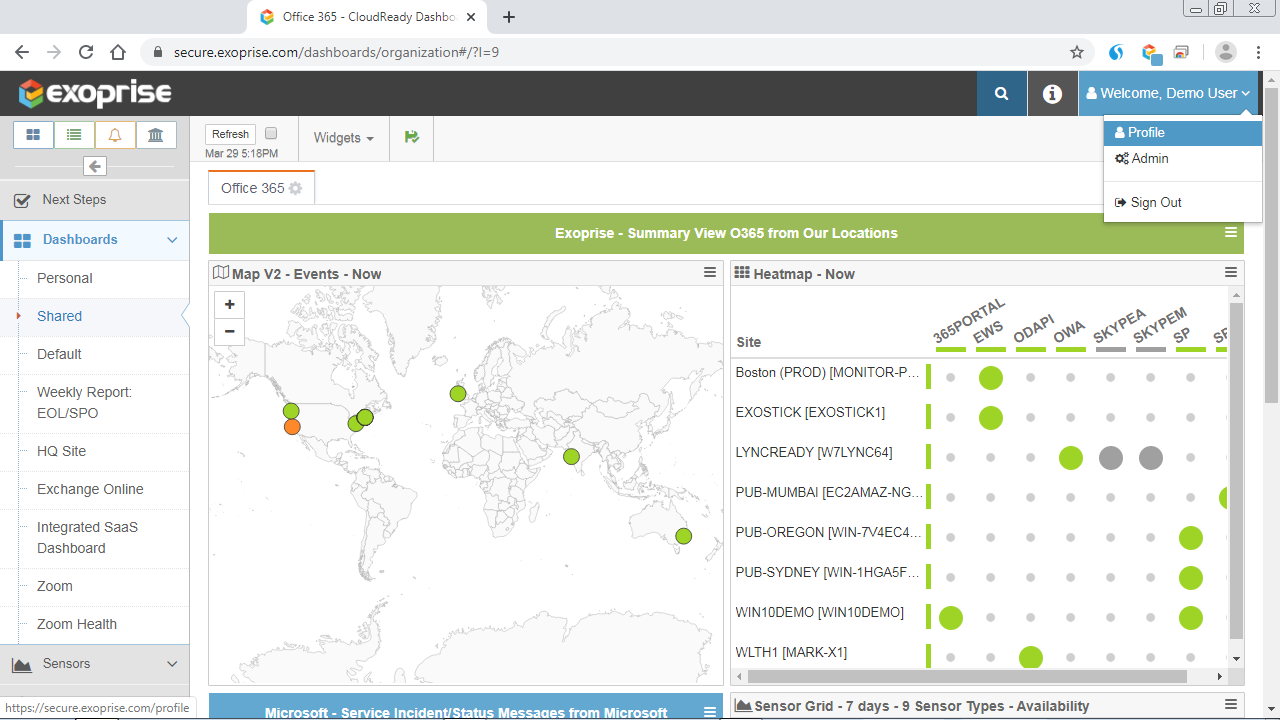Viewport: 1280px width, 720px height.
Task: Switch to the Office 365 tab
Action: (x=261, y=188)
